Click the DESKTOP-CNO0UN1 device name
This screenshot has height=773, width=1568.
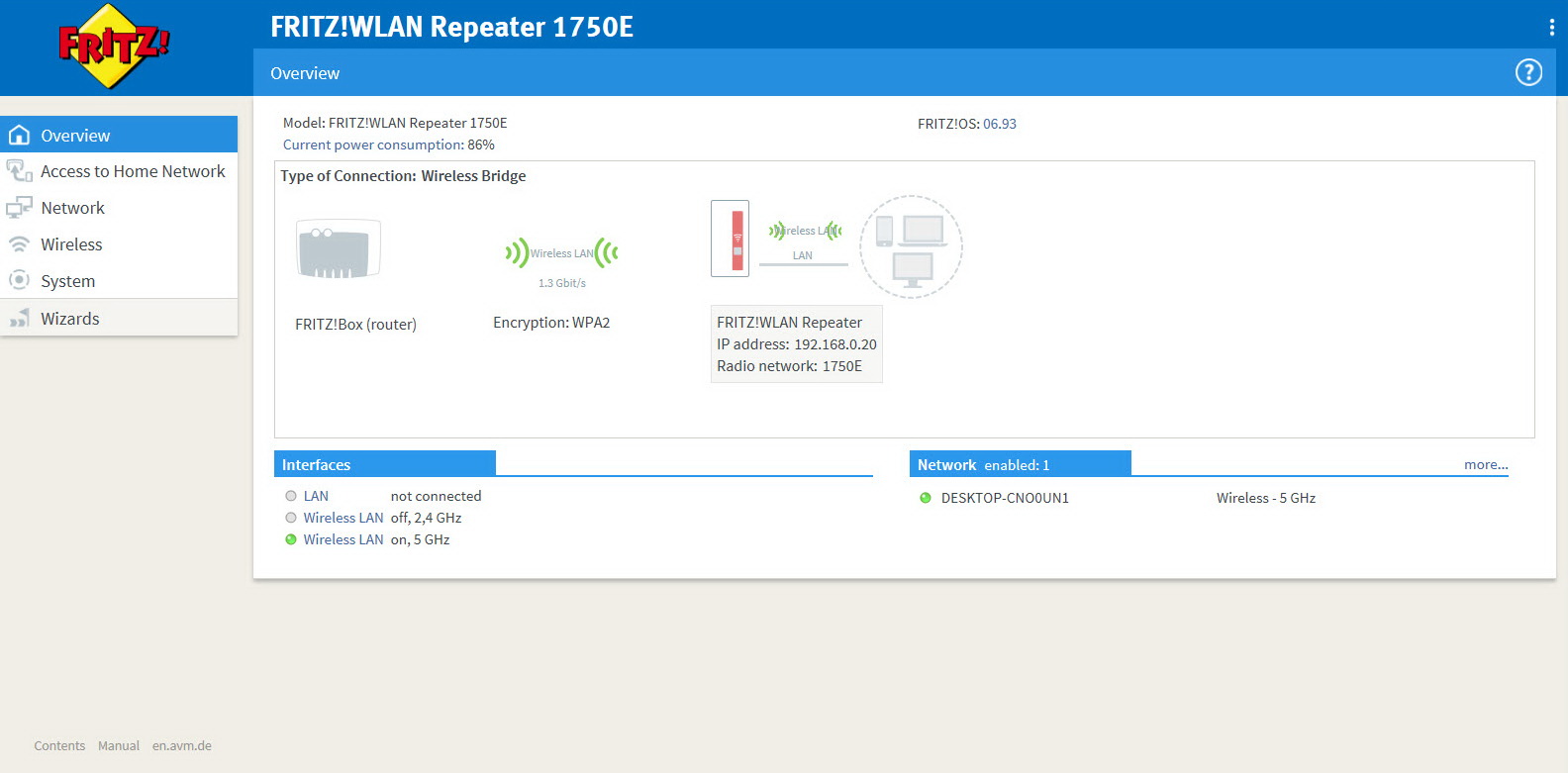click(x=1005, y=498)
